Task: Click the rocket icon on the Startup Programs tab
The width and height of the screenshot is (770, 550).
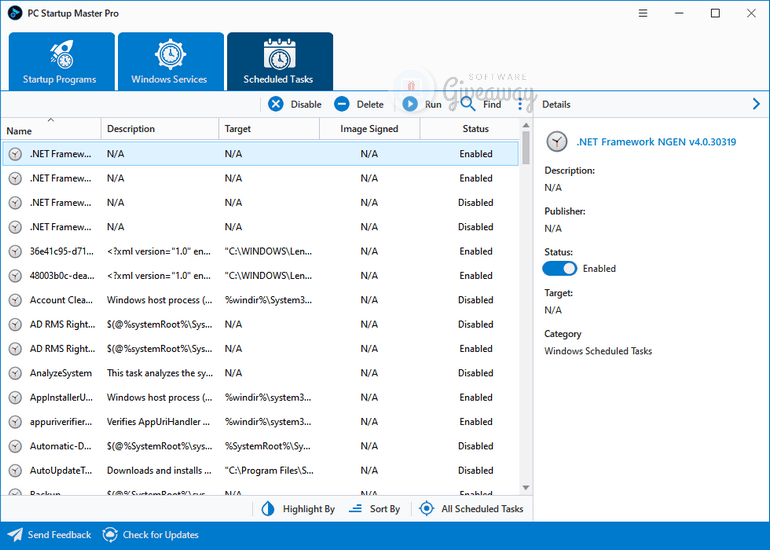Action: pyautogui.click(x=62, y=55)
